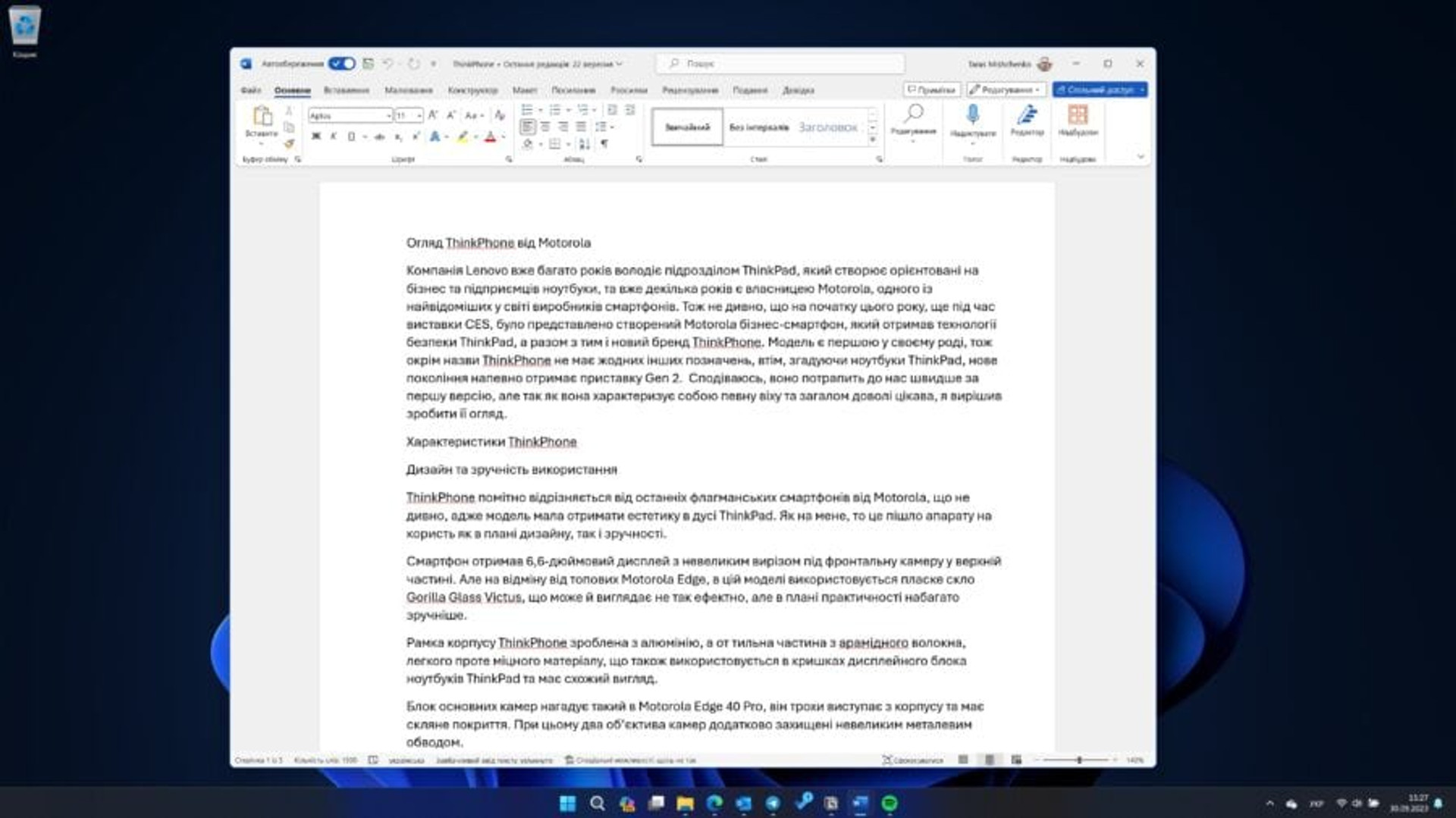Justify the paragraph text
The height and width of the screenshot is (818, 1456).
point(580,127)
